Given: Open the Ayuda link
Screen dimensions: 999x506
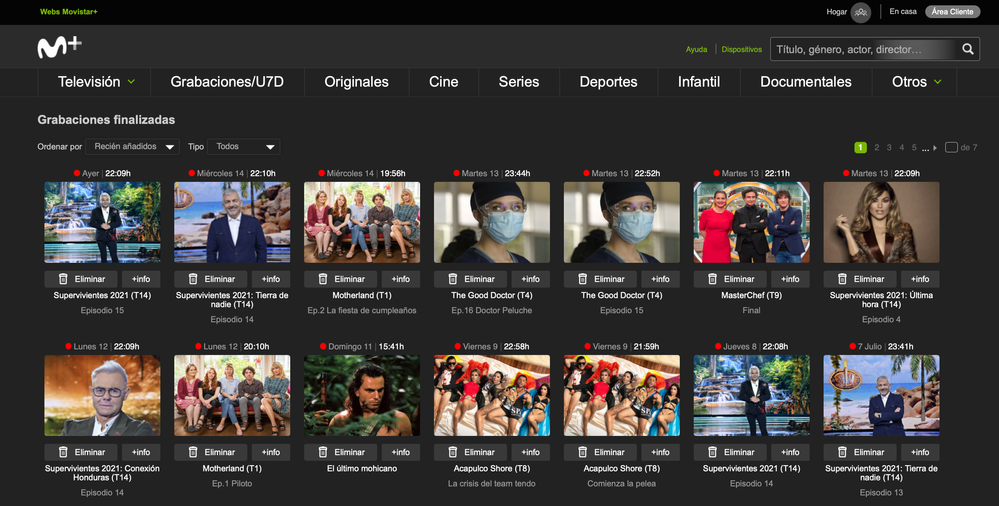Looking at the screenshot, I should pos(696,49).
